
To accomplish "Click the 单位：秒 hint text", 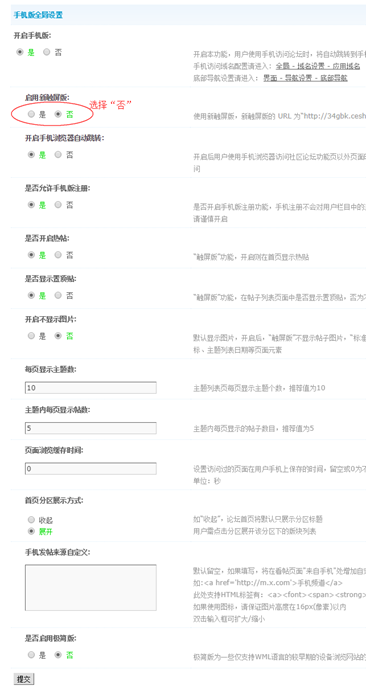I will pos(207,480).
